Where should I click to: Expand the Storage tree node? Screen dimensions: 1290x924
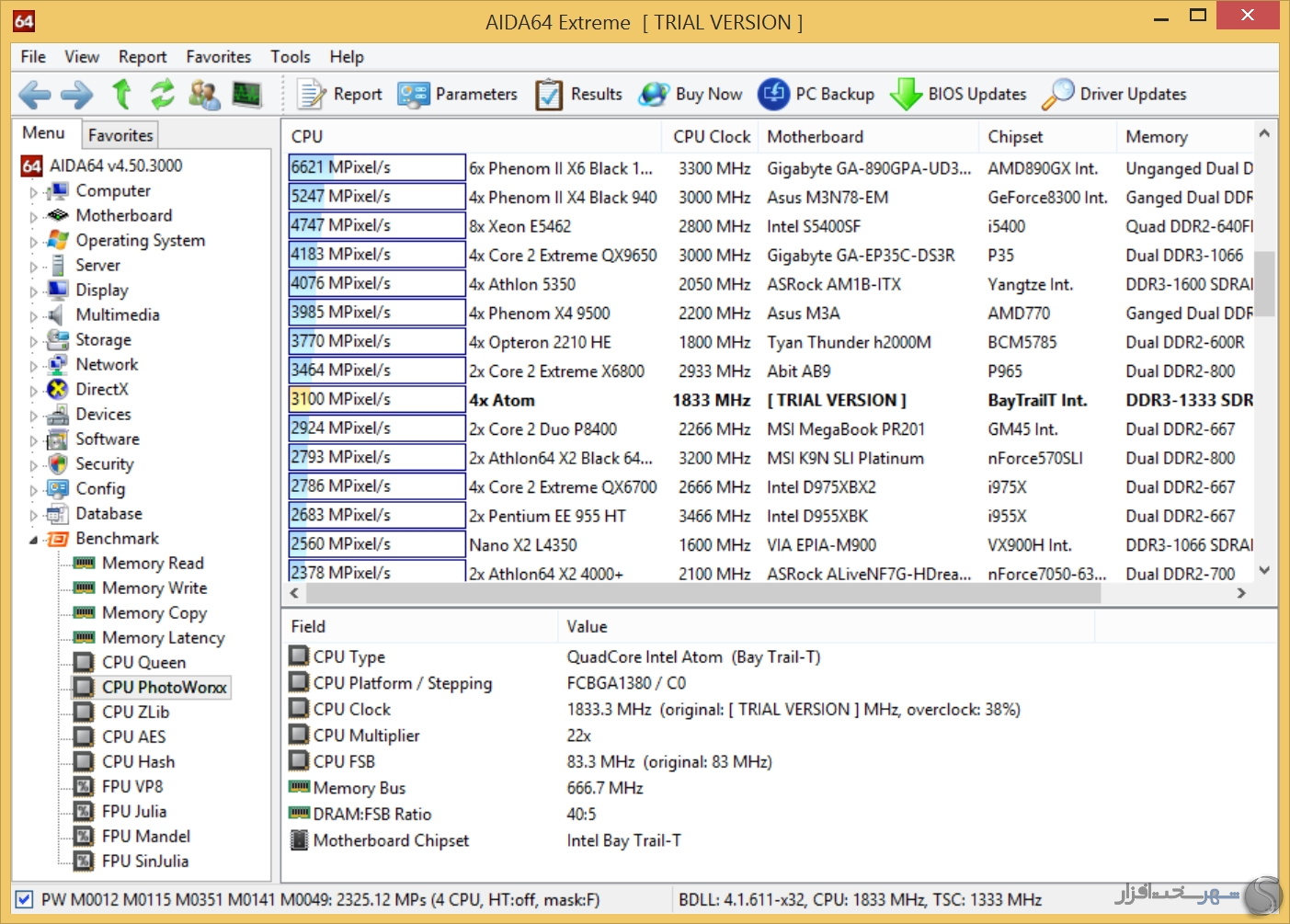click(x=34, y=341)
